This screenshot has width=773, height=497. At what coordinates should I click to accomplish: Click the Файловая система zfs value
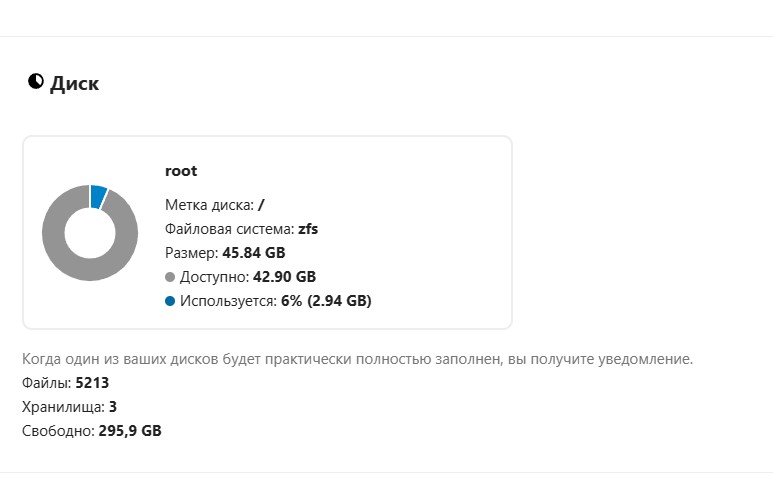tap(308, 229)
